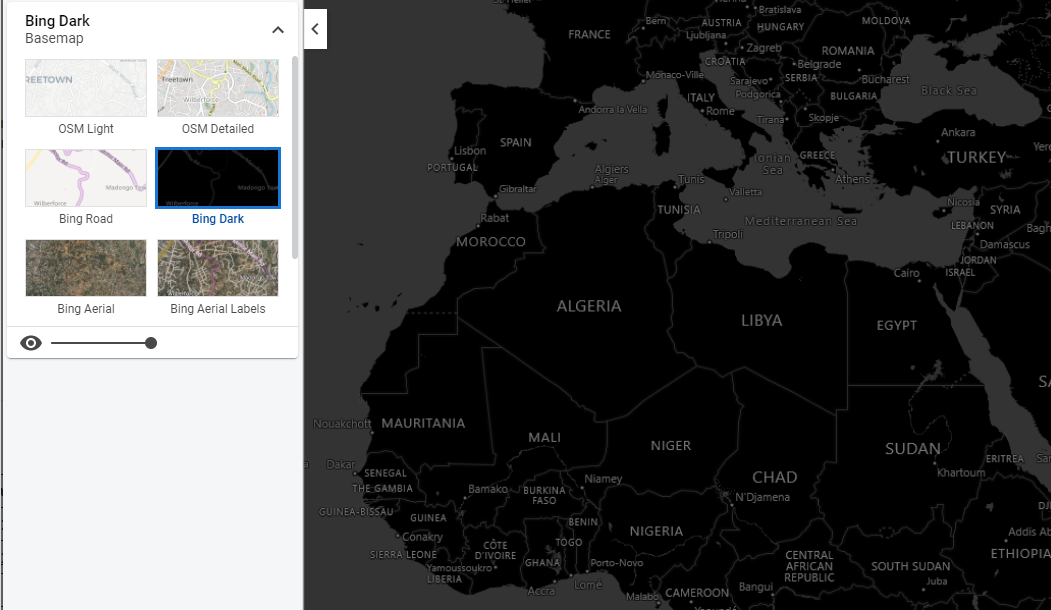The image size is (1051, 610).
Task: Choose the Bing Road basemap thumbnail
Action: [x=86, y=178]
